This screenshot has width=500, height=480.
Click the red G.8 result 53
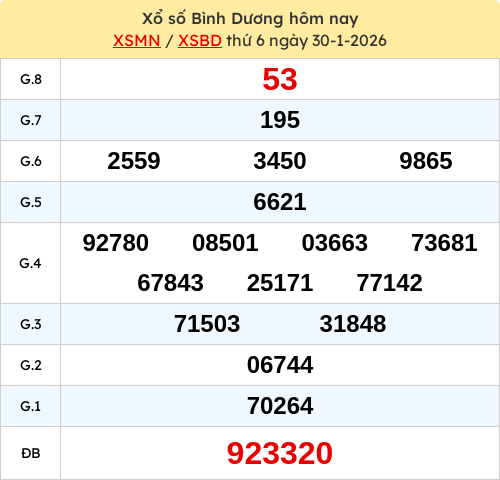pyautogui.click(x=280, y=79)
